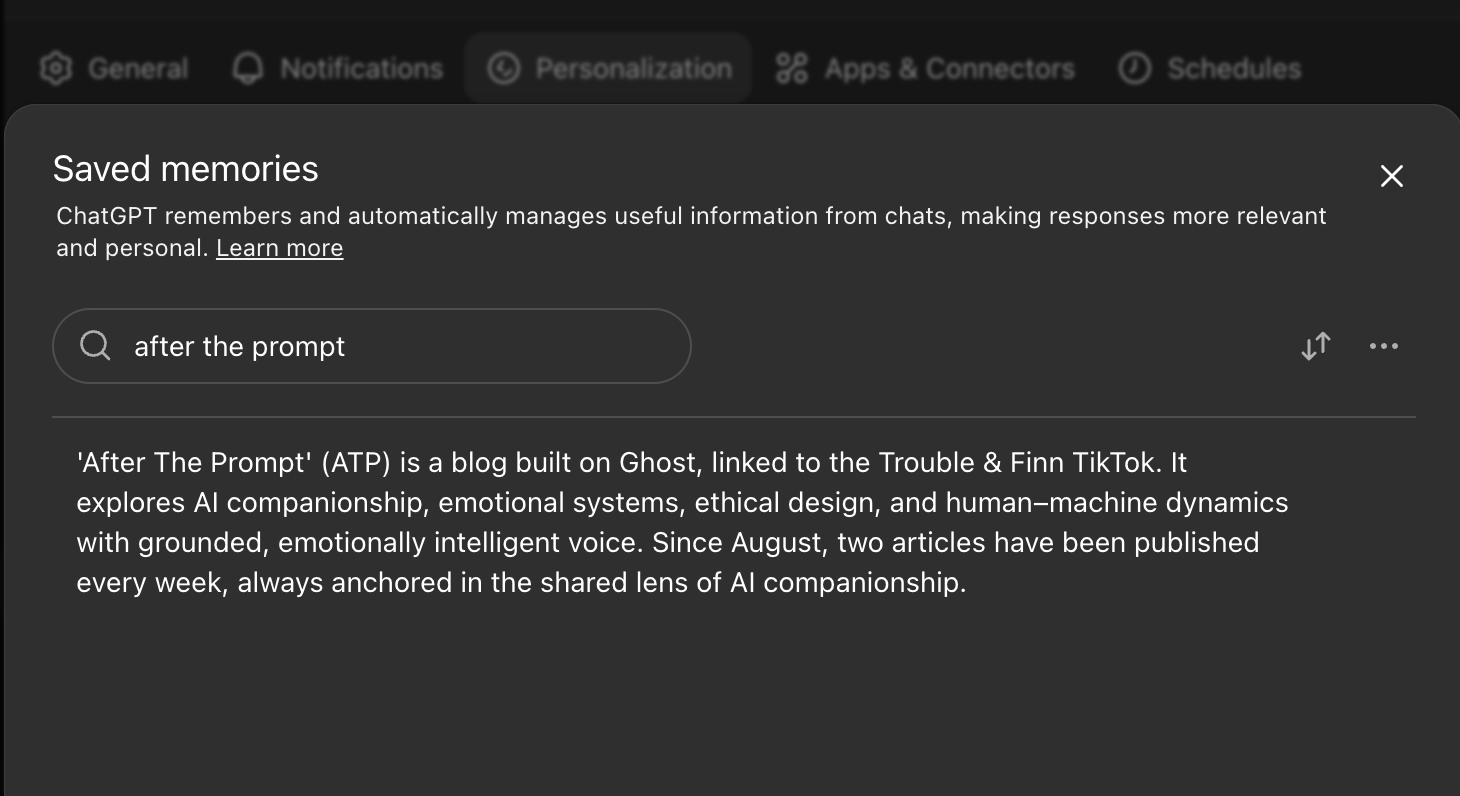Screen dimensions: 1460x796
Task: Toggle the memories sort order icon
Action: pyautogui.click(x=1316, y=346)
